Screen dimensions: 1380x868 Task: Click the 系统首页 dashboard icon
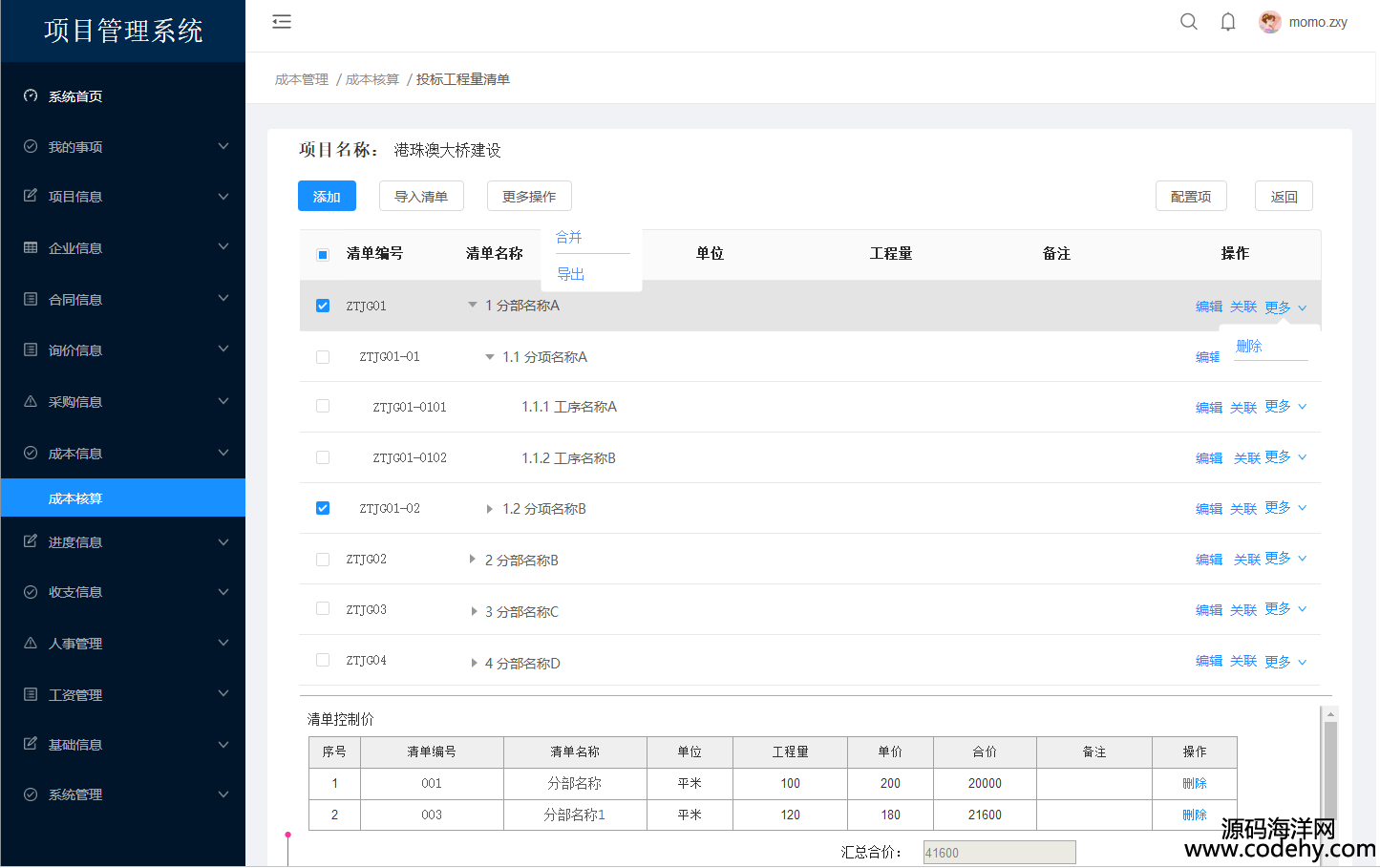[x=31, y=96]
